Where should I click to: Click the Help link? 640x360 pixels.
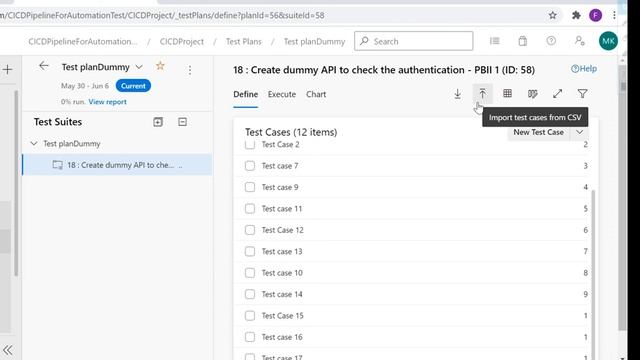(x=584, y=69)
